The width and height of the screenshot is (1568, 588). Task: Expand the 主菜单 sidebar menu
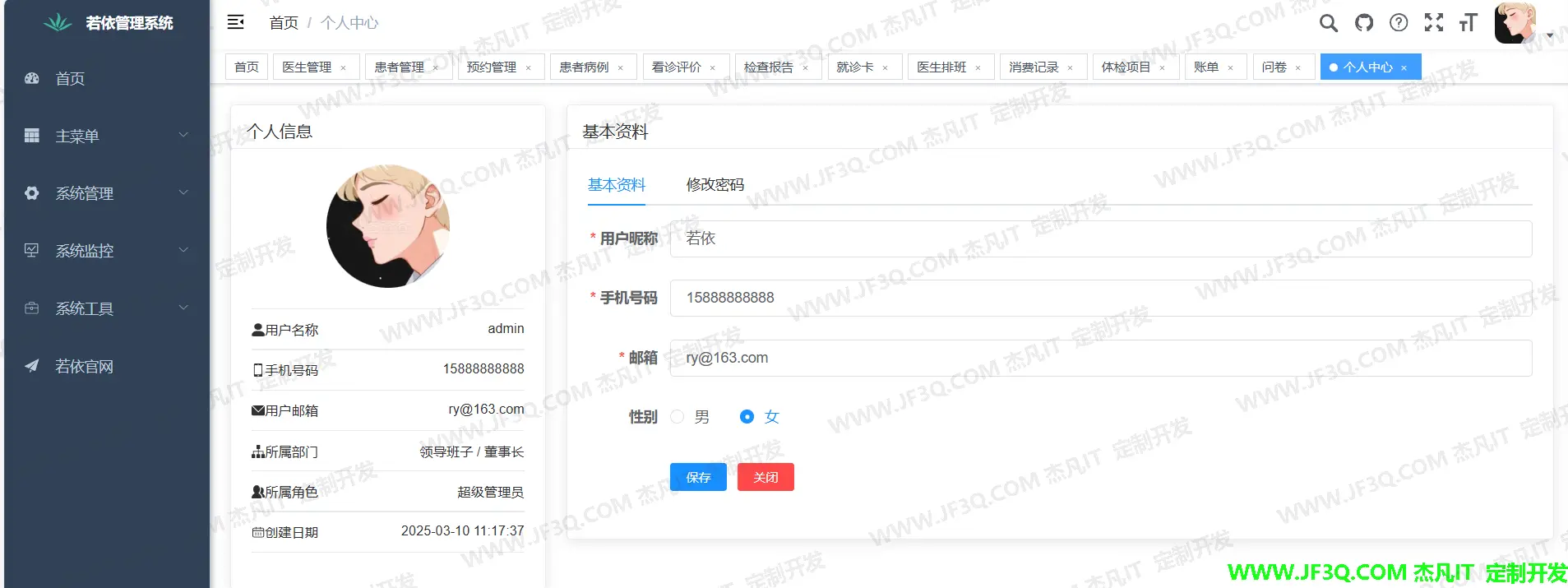point(107,136)
